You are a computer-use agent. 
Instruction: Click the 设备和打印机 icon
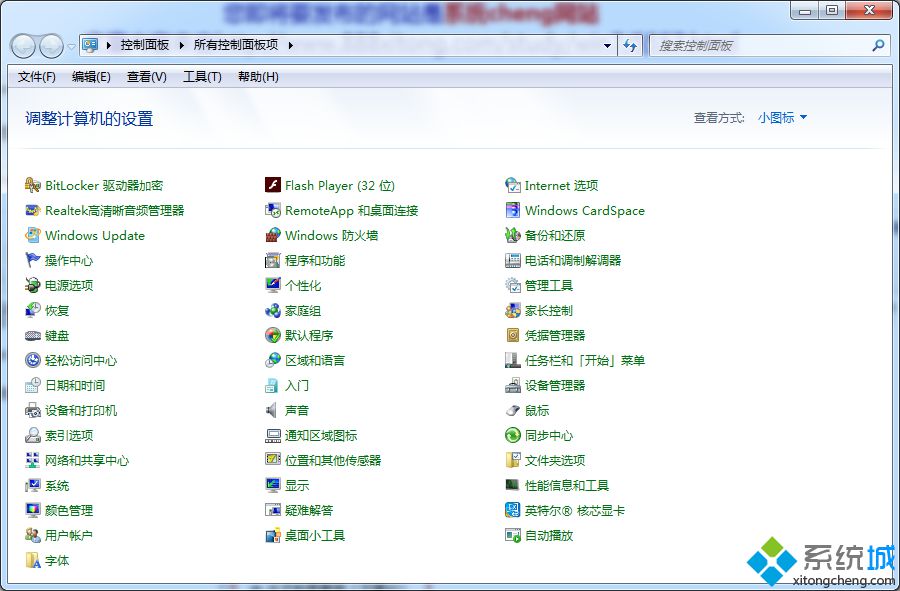(33, 410)
